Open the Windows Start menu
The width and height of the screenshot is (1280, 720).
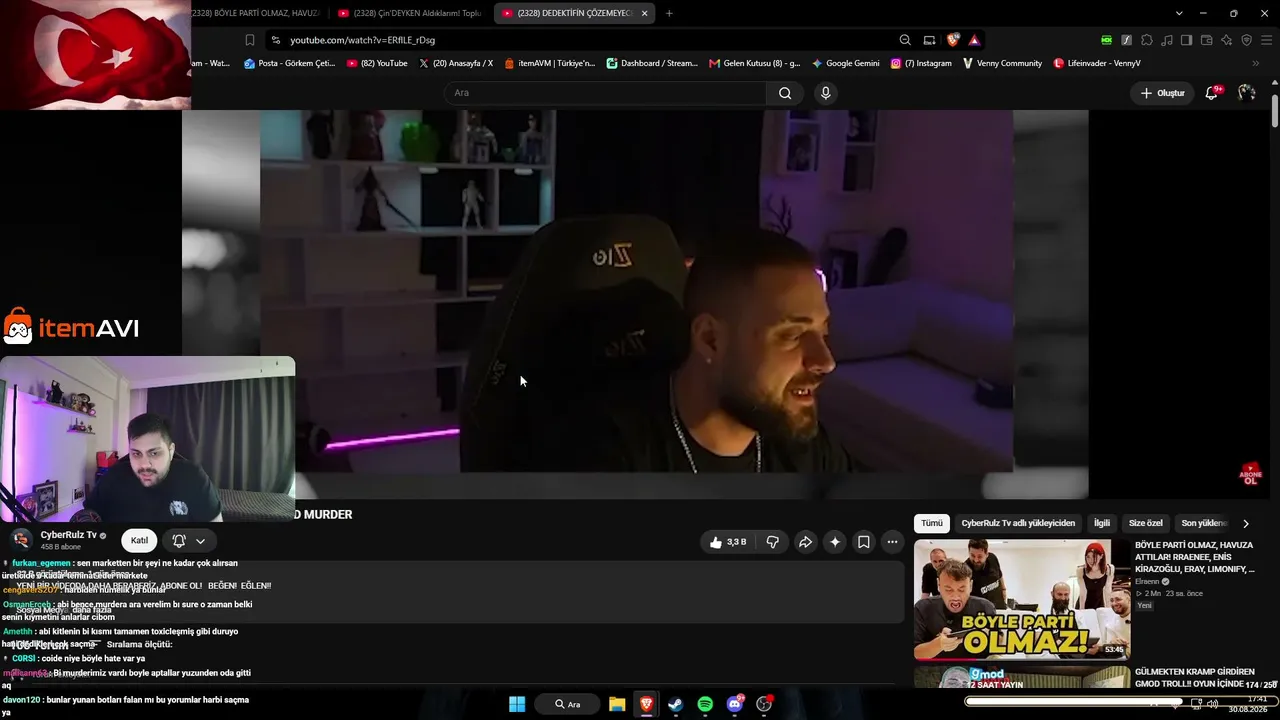click(517, 704)
